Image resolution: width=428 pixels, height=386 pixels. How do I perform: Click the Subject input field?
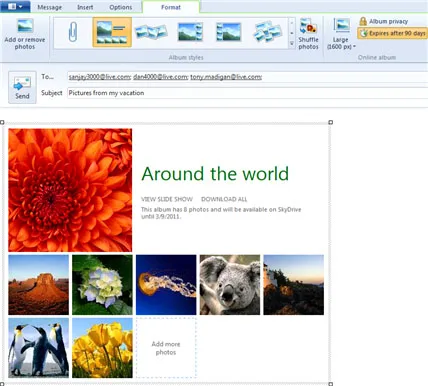pos(247,93)
